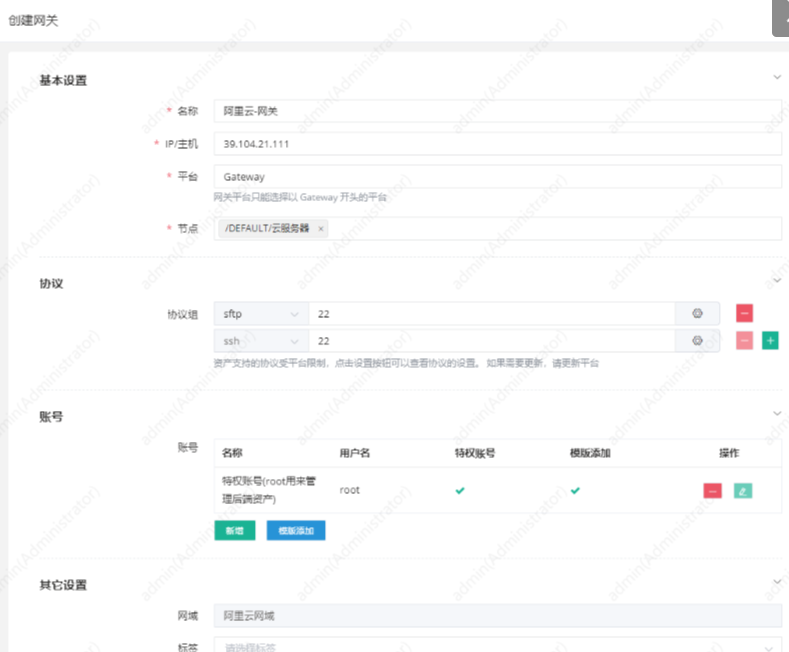Remove the sftp protocol with red minus
The height and width of the screenshot is (652, 789).
tap(744, 314)
